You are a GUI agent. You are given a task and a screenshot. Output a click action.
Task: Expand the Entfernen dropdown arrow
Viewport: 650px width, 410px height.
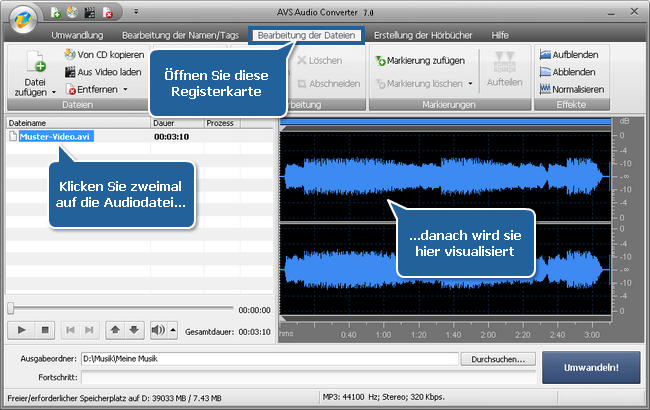[125, 89]
